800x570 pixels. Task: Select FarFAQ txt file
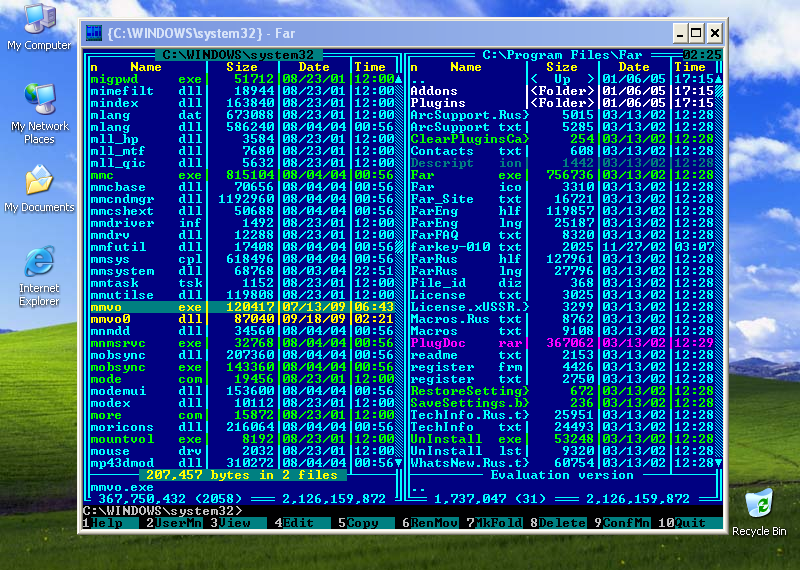[x=562, y=235]
